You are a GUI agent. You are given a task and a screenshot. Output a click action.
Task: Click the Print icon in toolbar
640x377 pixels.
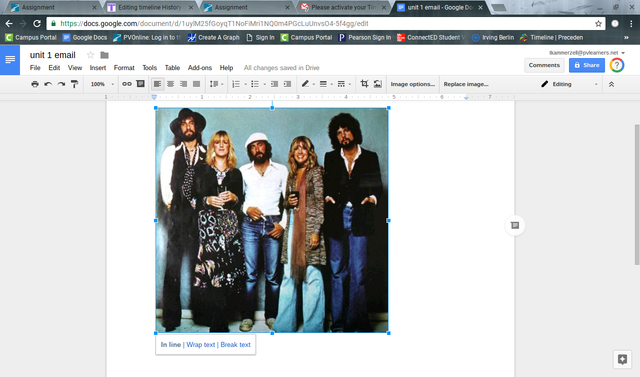(35, 84)
